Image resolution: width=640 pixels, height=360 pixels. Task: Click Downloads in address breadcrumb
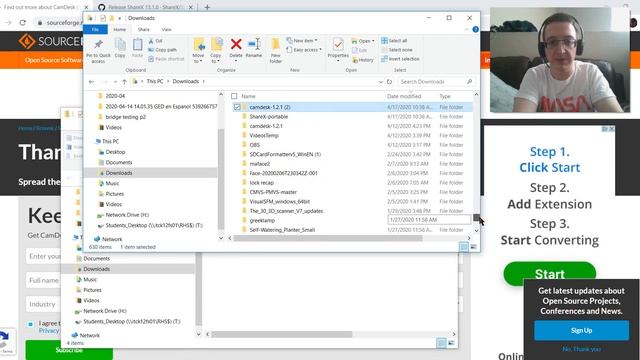[186, 82]
